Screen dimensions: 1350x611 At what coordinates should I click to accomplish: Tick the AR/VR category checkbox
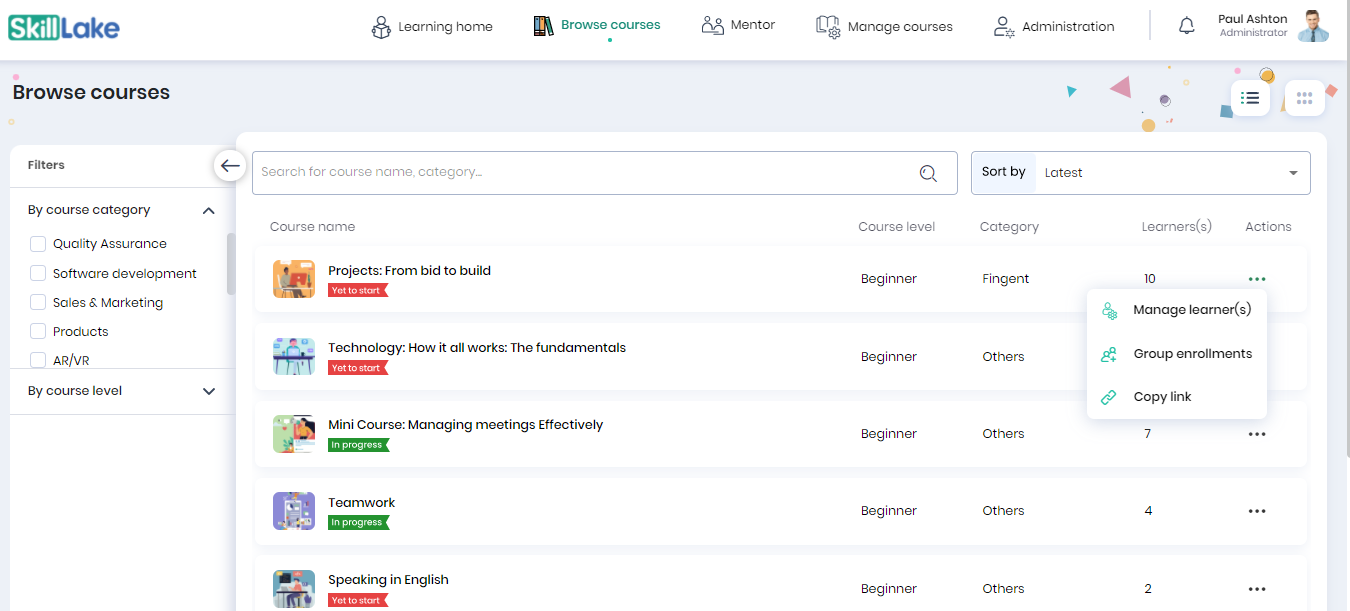[38, 360]
